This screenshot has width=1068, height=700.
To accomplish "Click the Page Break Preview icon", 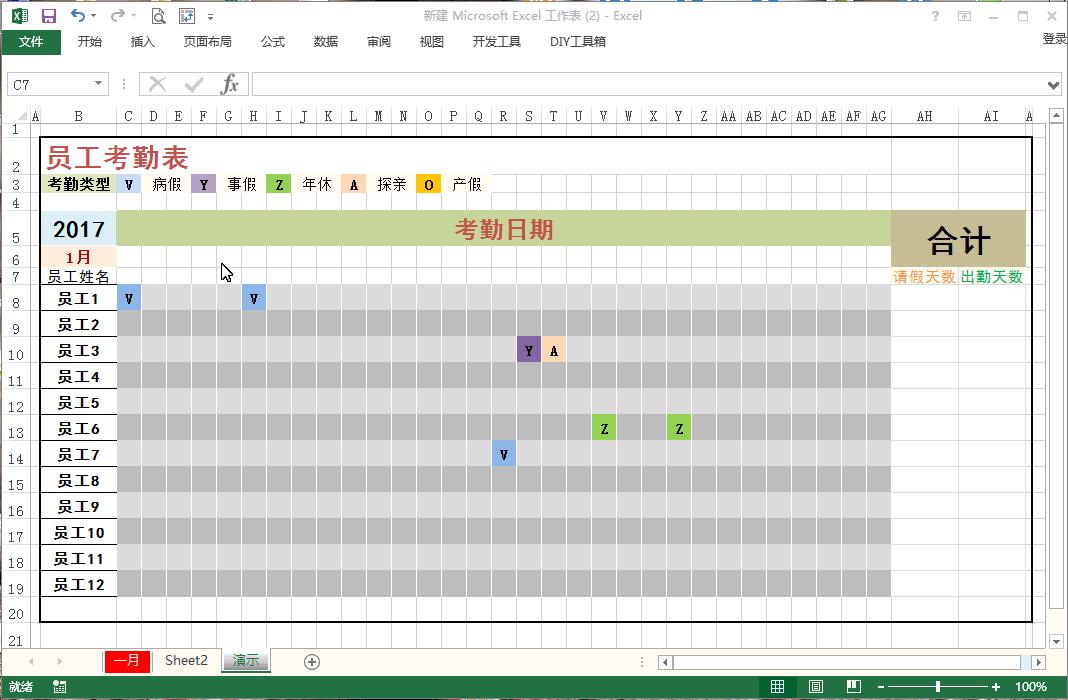I will (853, 687).
